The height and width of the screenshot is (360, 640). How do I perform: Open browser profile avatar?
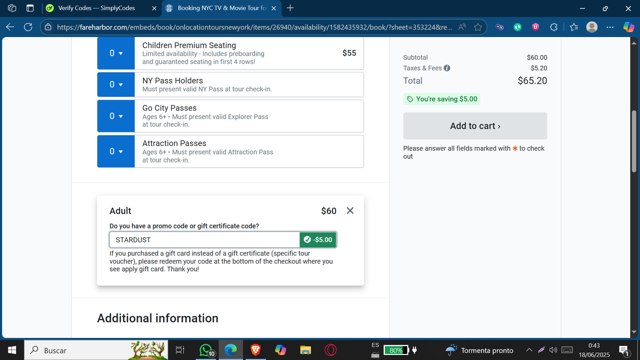tap(592, 27)
